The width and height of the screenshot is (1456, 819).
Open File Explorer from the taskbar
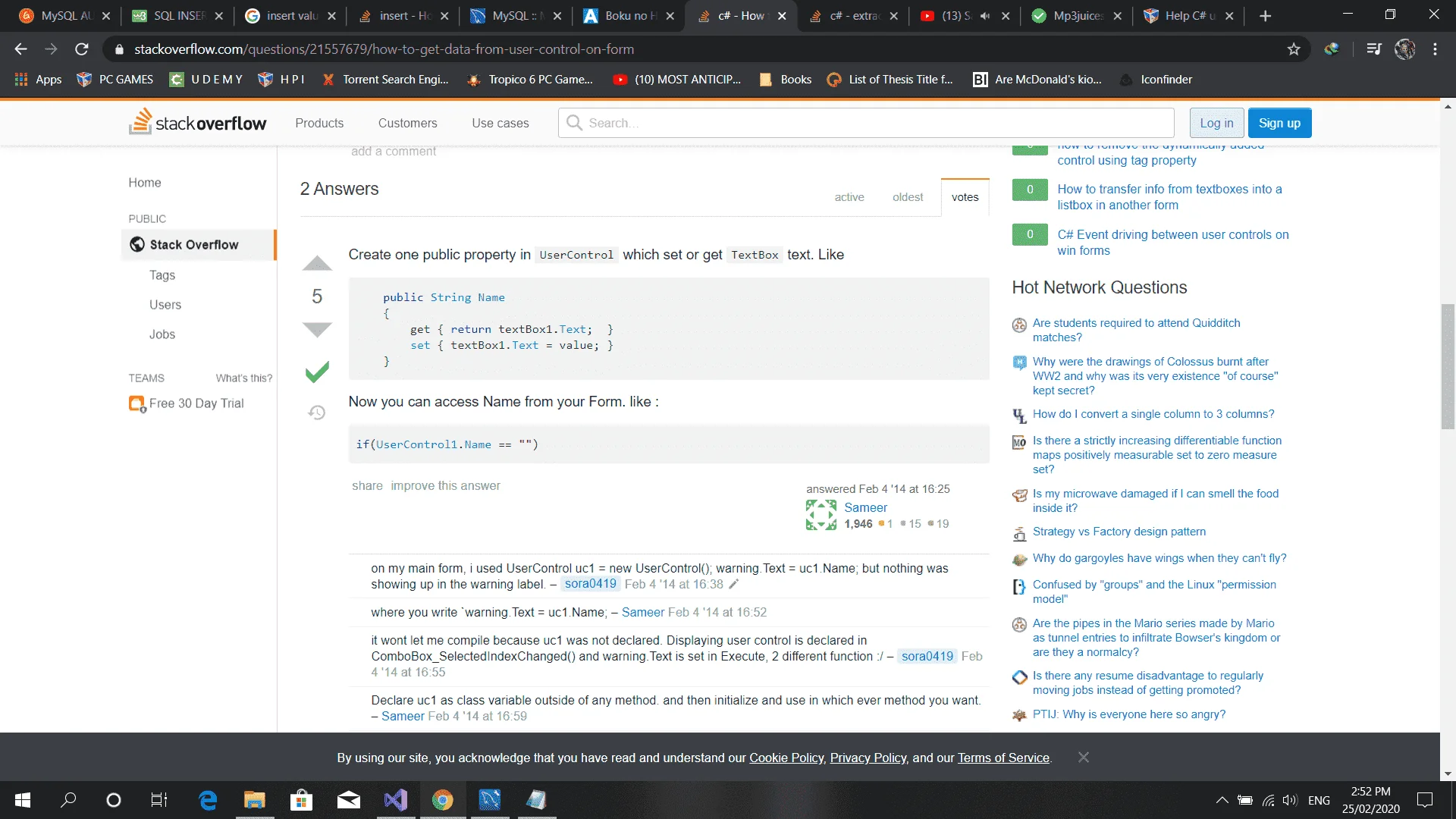click(254, 800)
